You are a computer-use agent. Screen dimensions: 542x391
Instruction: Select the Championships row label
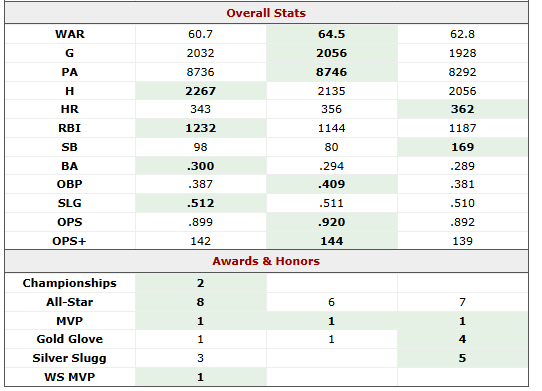click(70, 283)
